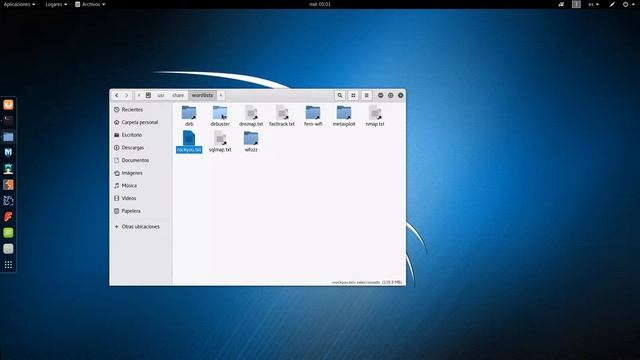This screenshot has height=360, width=640.
Task: Launch the red F app in dock
Action: pos(8,216)
